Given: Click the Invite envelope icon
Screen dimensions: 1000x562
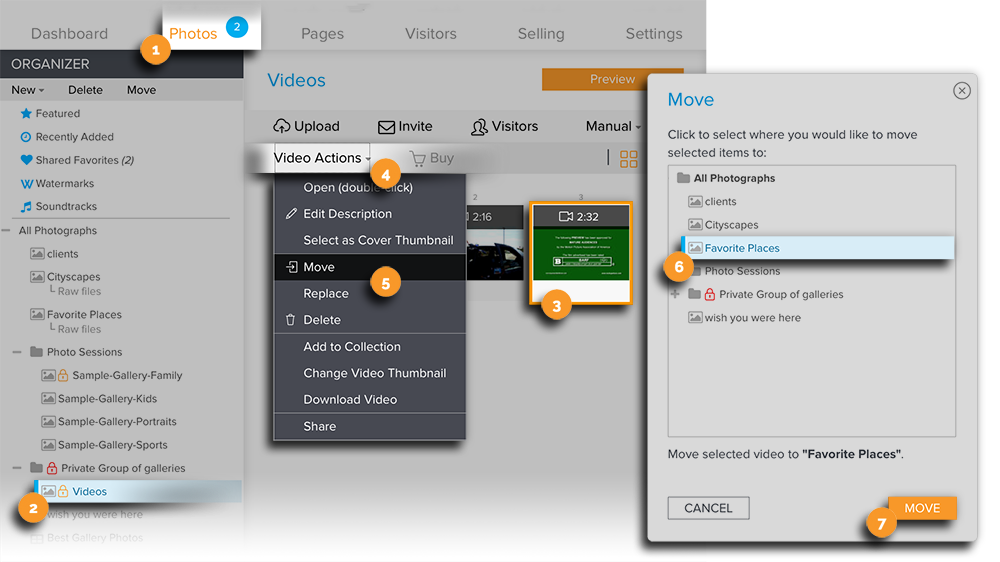Looking at the screenshot, I should [x=386, y=127].
